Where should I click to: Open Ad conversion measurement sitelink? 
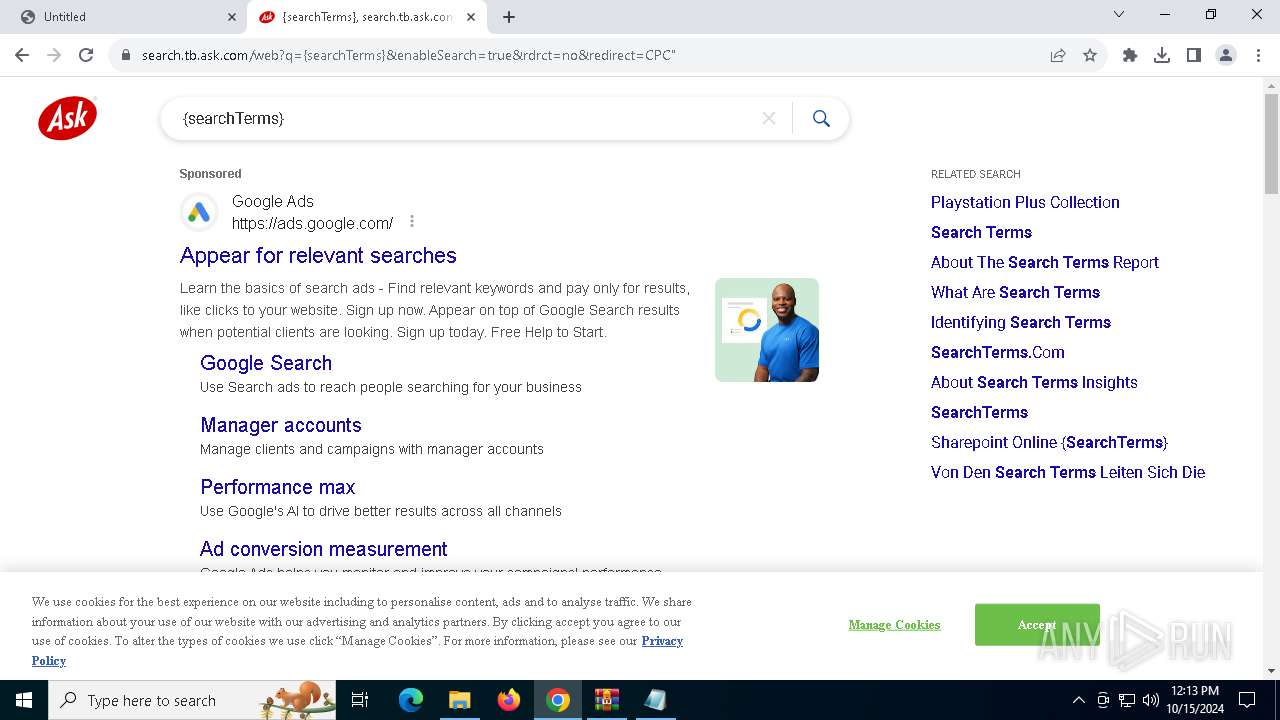tap(324, 549)
